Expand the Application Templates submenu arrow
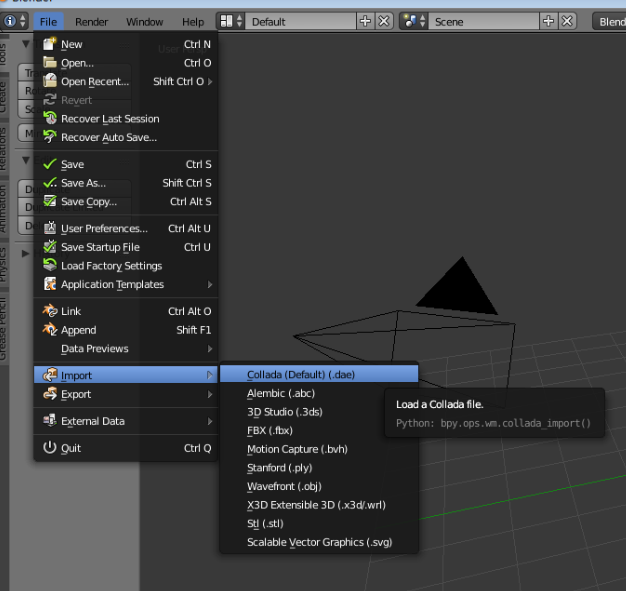626x591 pixels. tap(210, 284)
